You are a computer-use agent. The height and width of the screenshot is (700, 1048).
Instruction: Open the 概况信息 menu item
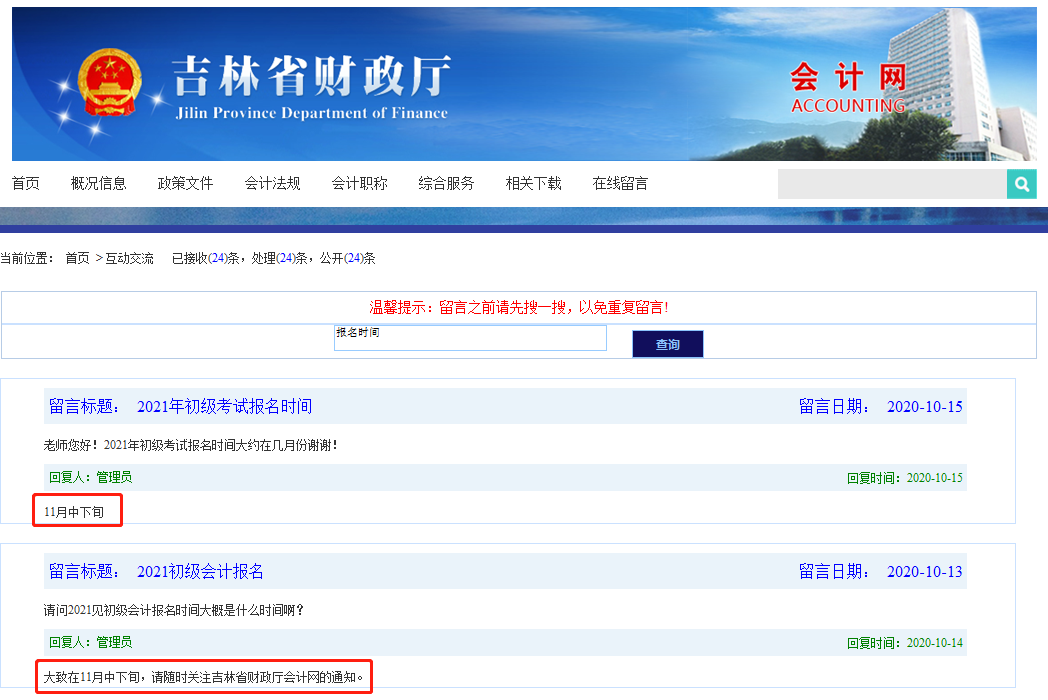coord(98,184)
